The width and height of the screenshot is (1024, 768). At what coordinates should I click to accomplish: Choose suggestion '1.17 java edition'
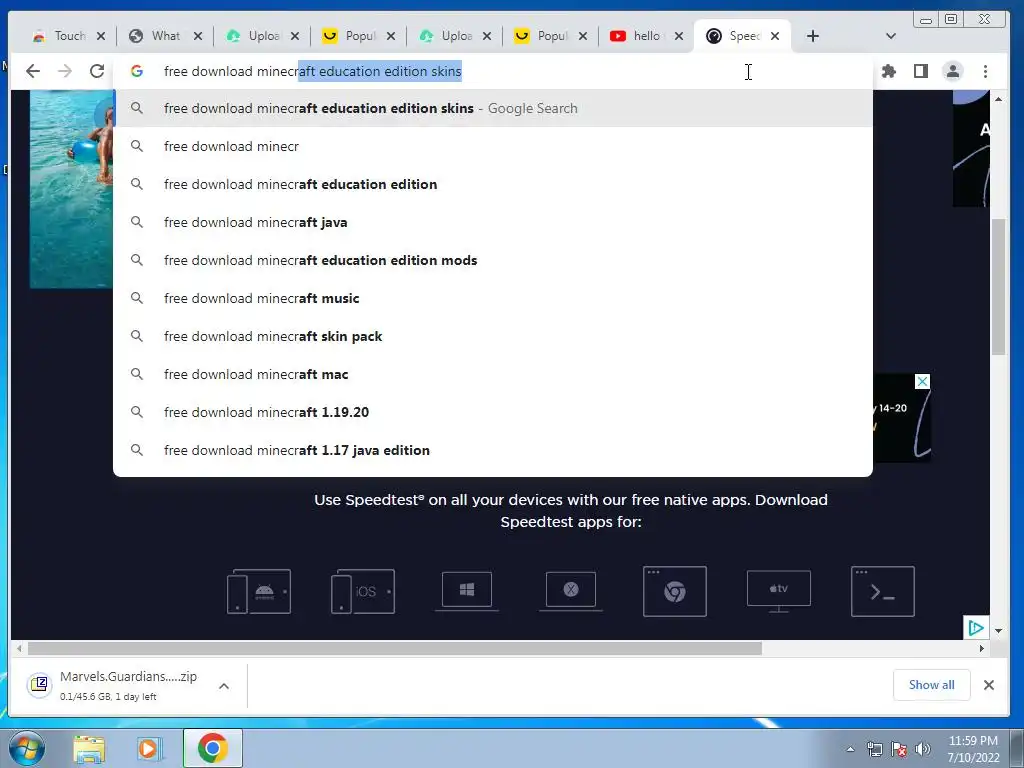click(492, 450)
